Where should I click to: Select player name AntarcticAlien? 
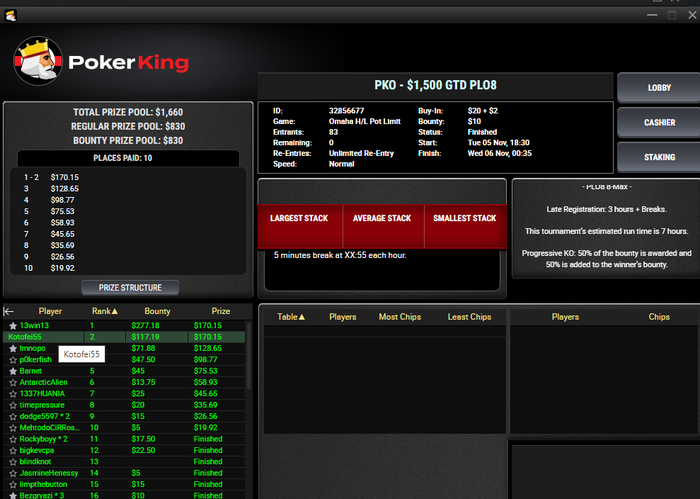tap(43, 383)
